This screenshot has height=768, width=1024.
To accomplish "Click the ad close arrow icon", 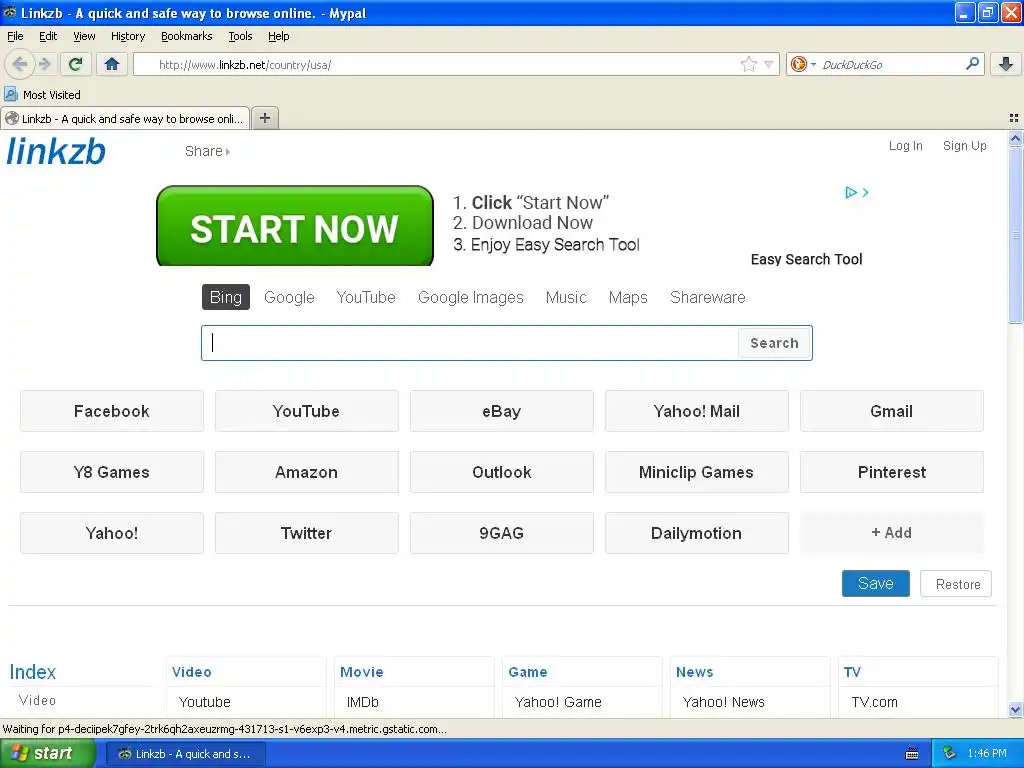I will click(x=865, y=192).
